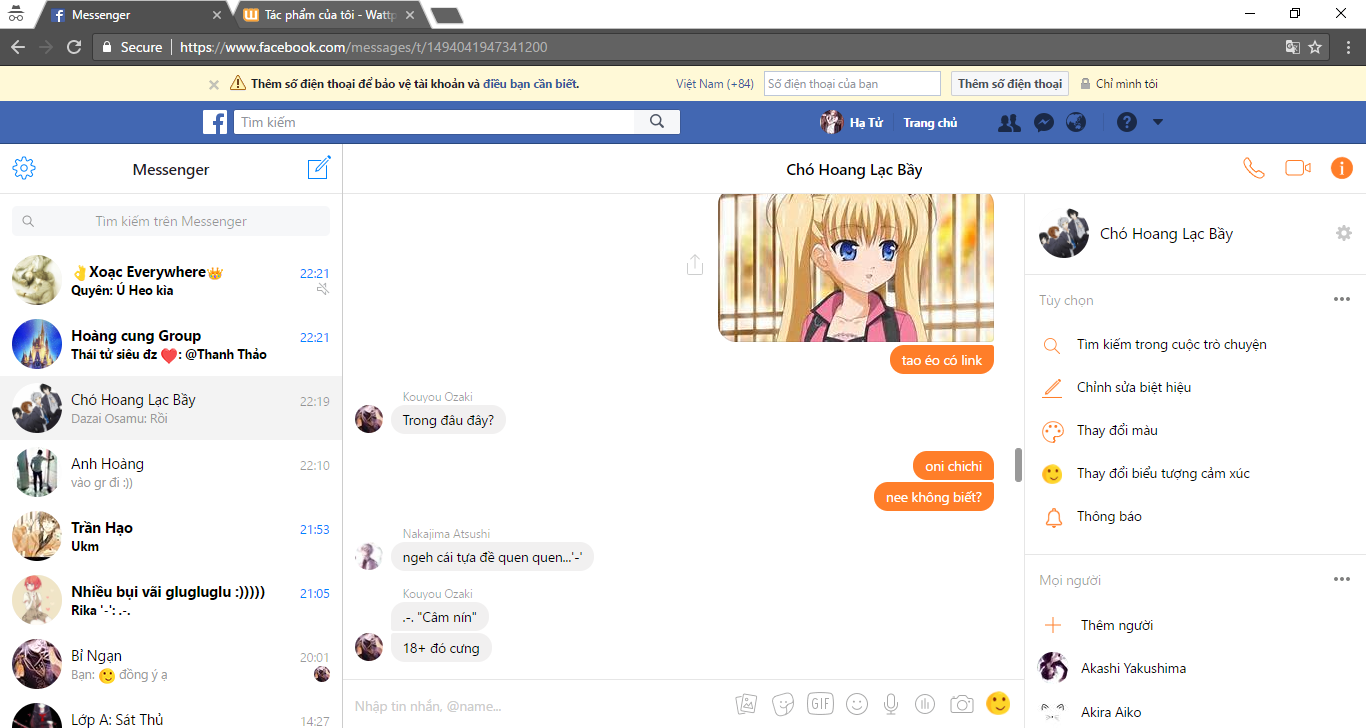The width and height of the screenshot is (1366, 728).
Task: Click the Thêm số điện thoại button
Action: pyautogui.click(x=1008, y=84)
